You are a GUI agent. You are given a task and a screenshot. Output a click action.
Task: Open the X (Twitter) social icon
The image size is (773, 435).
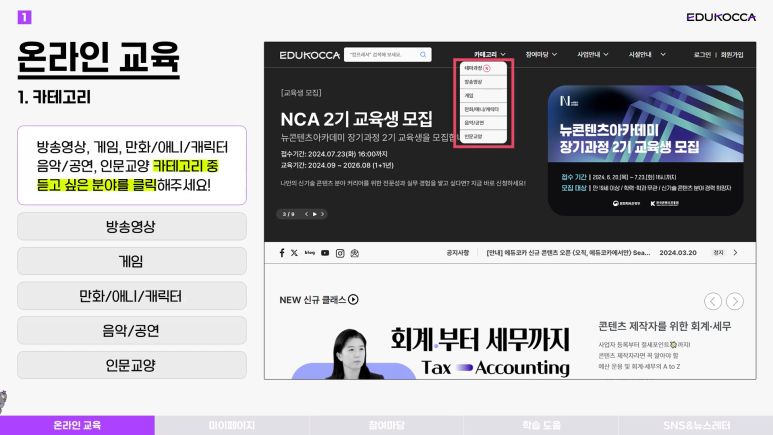(294, 253)
